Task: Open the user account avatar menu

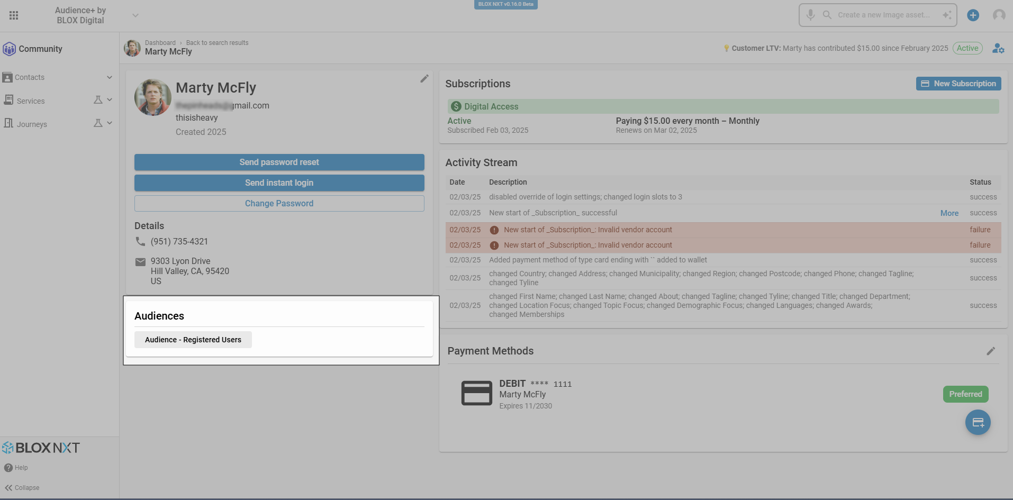Action: pos(999,15)
